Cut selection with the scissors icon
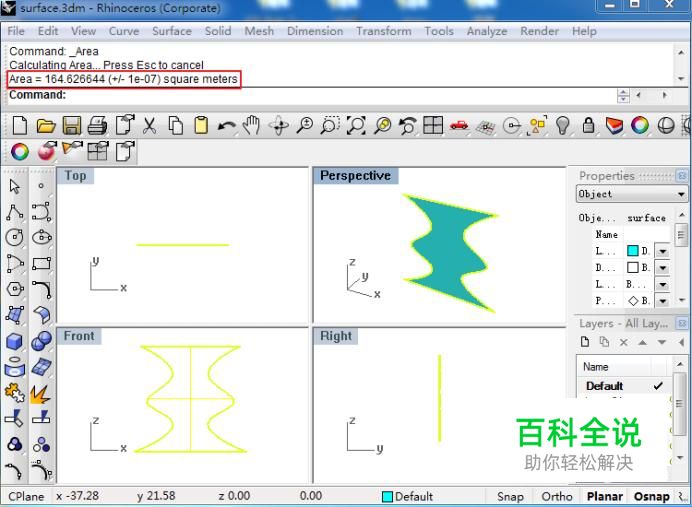692x507 pixels. (150, 126)
